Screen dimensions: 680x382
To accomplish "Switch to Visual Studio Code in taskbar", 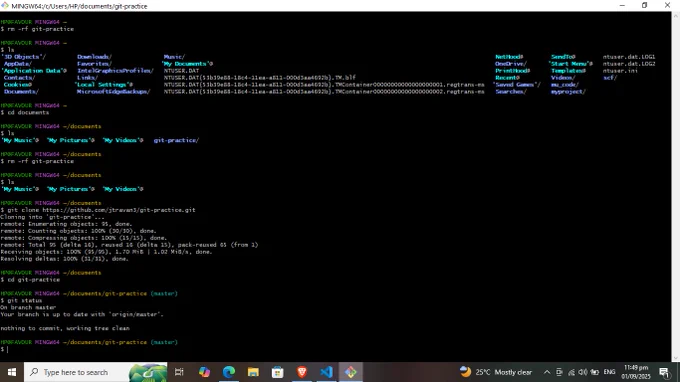I will tap(326, 372).
